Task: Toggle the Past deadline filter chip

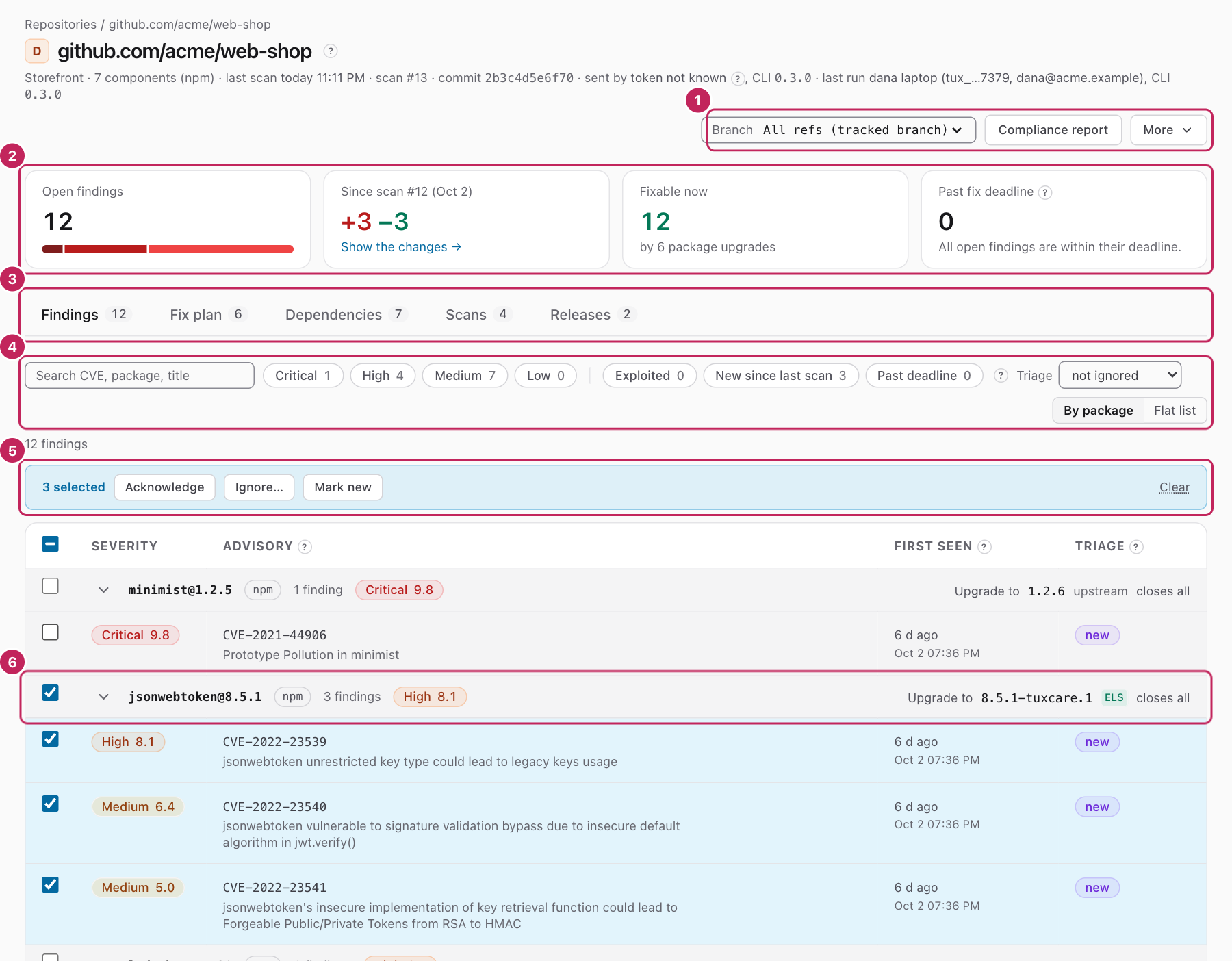Action: coord(924,375)
